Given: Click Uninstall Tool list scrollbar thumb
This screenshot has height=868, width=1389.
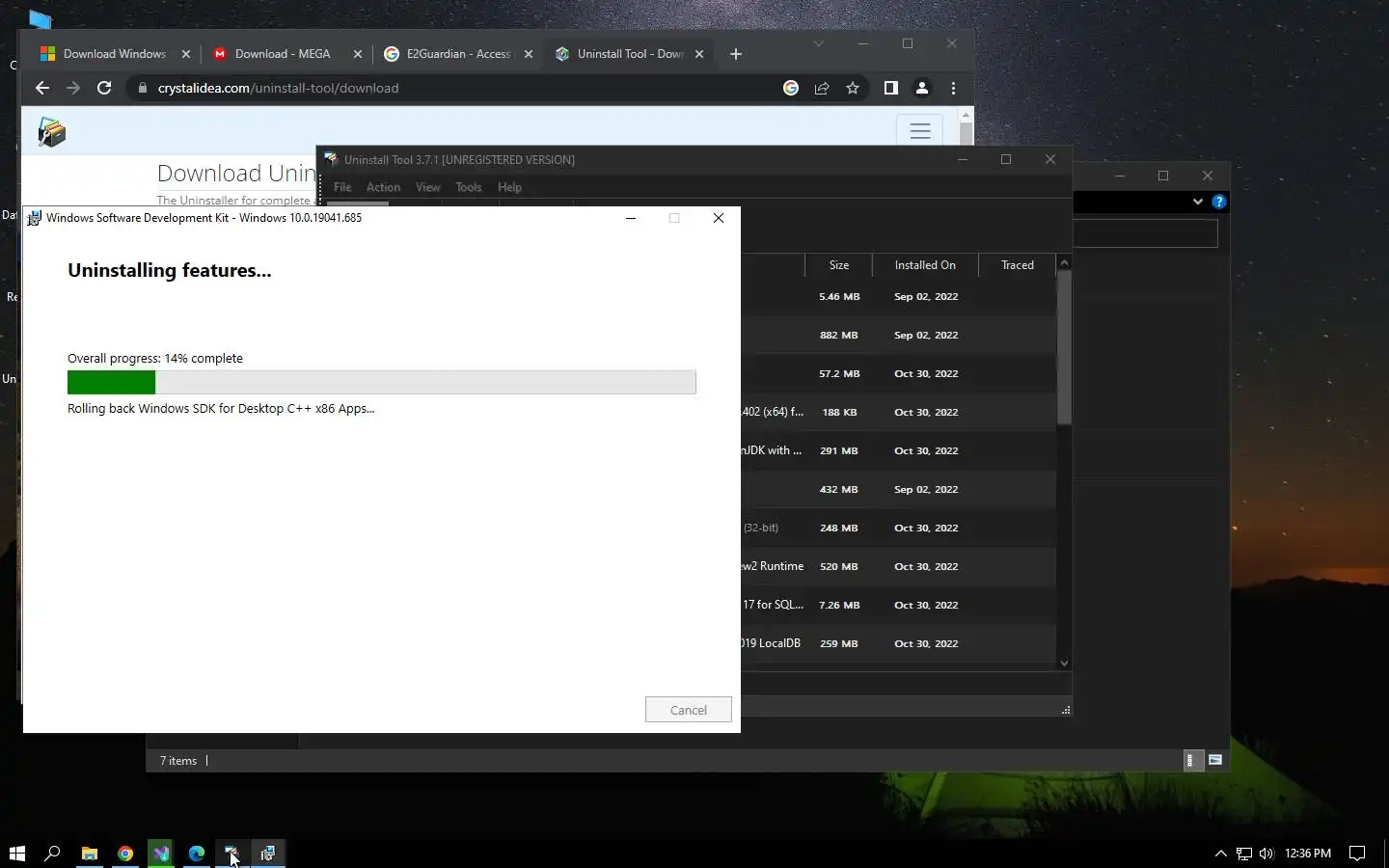Looking at the screenshot, I should pos(1064,347).
